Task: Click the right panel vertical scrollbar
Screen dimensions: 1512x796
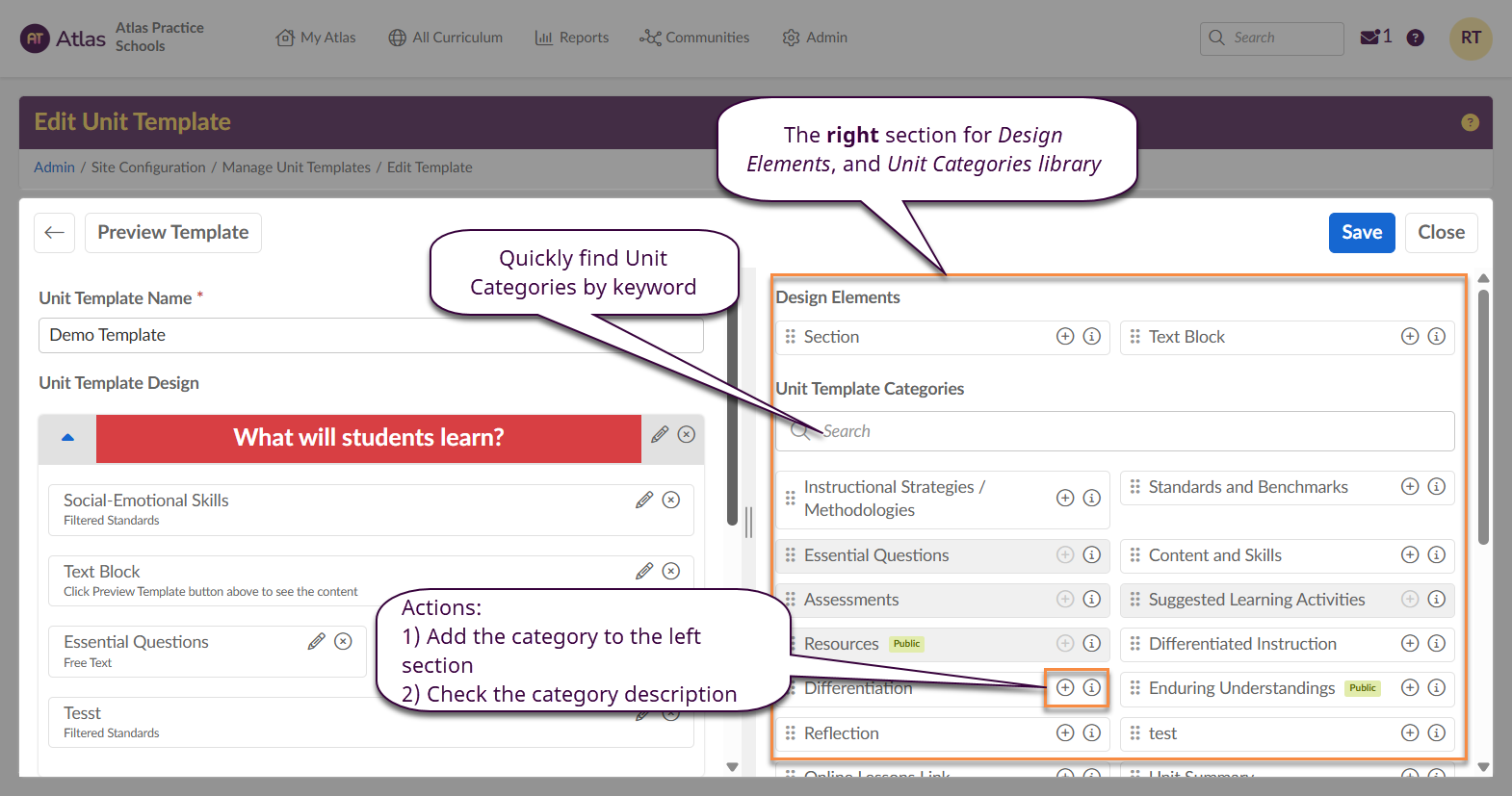Action: point(1483,417)
